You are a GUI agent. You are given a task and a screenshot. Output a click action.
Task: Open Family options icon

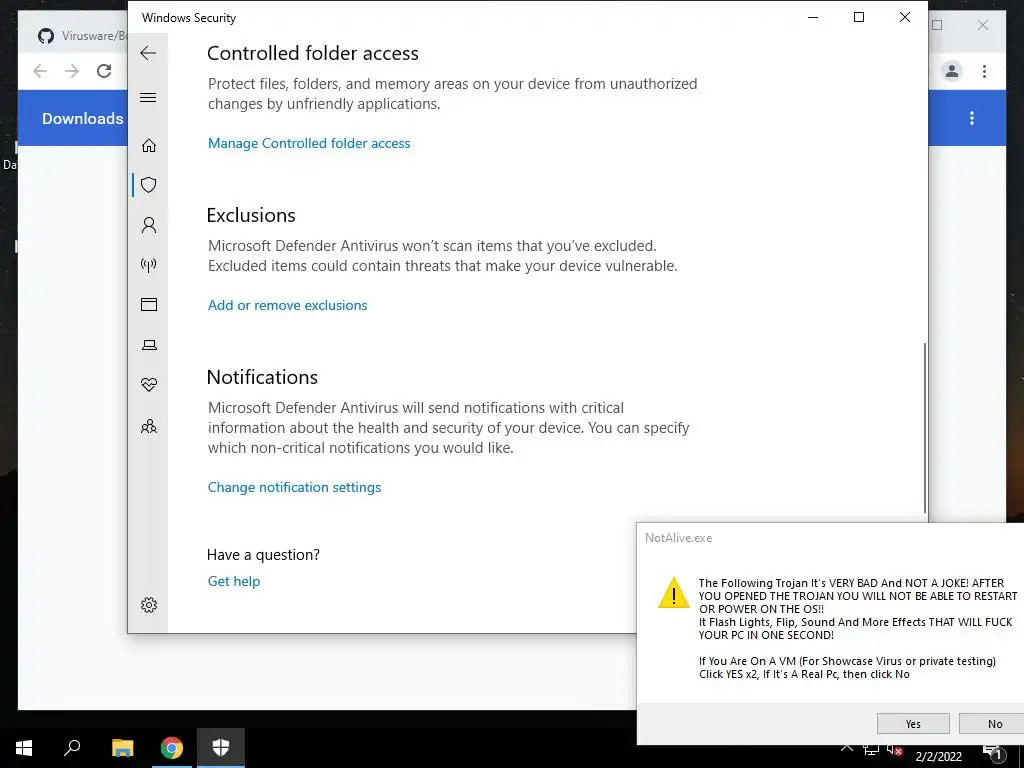[149, 426]
